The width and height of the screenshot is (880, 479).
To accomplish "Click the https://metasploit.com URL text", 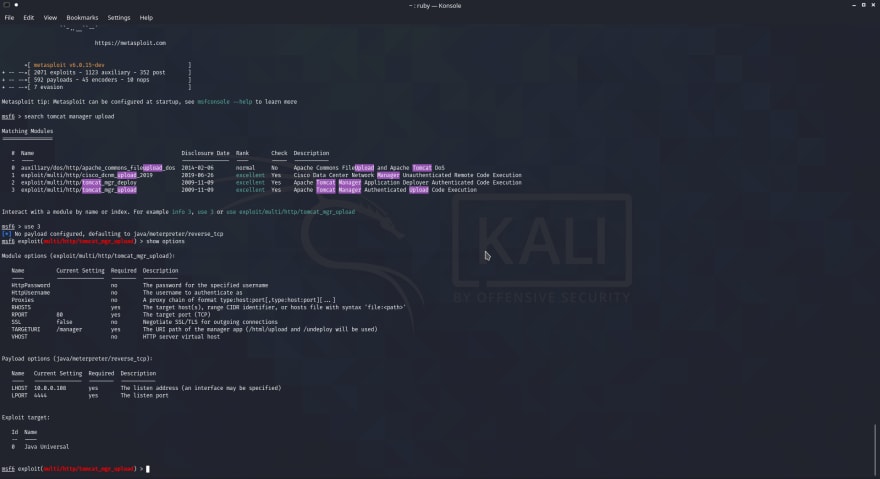I will tap(130, 43).
